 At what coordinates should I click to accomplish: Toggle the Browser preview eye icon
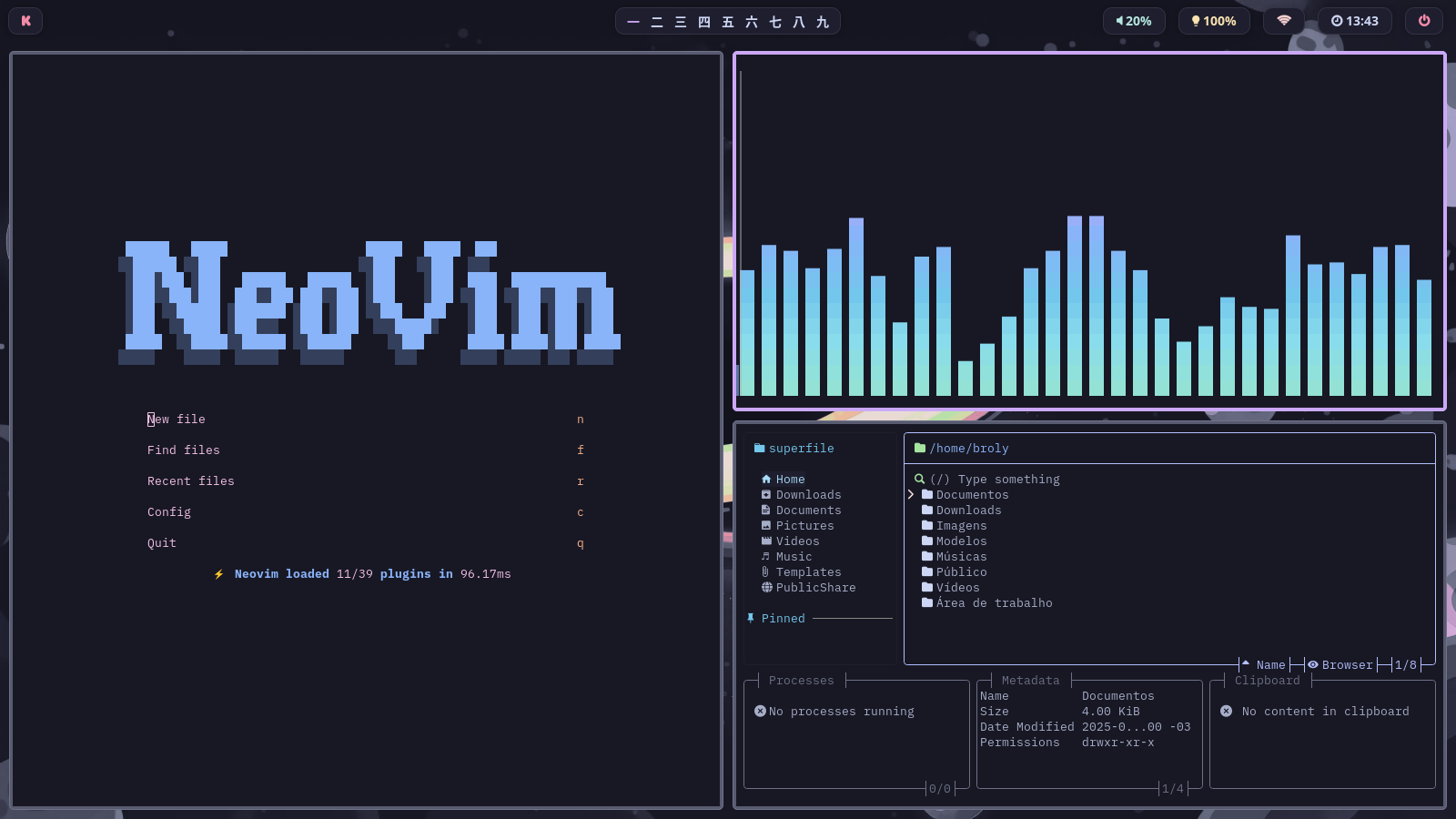(x=1313, y=665)
